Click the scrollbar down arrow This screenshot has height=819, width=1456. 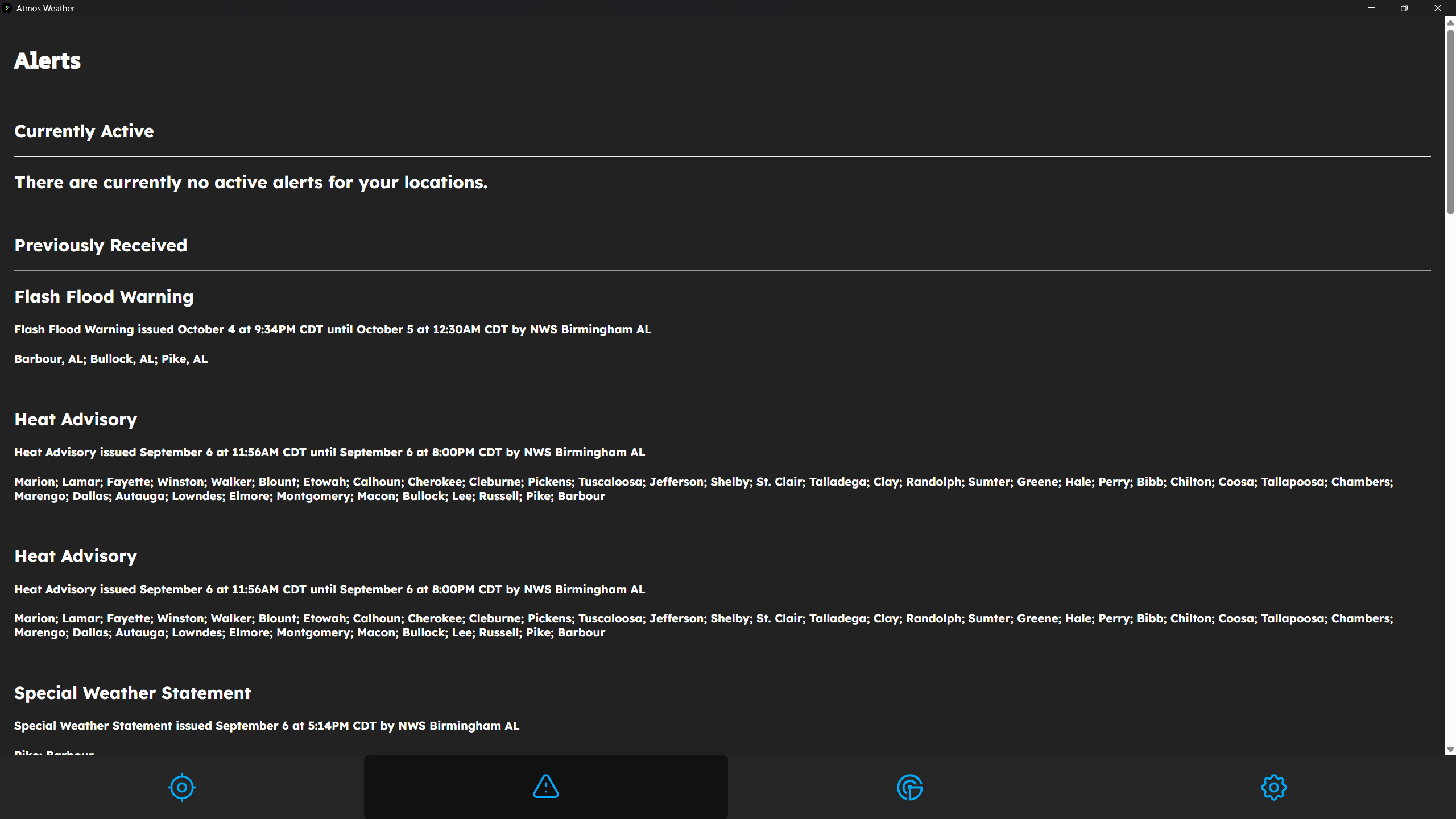pos(1450,750)
